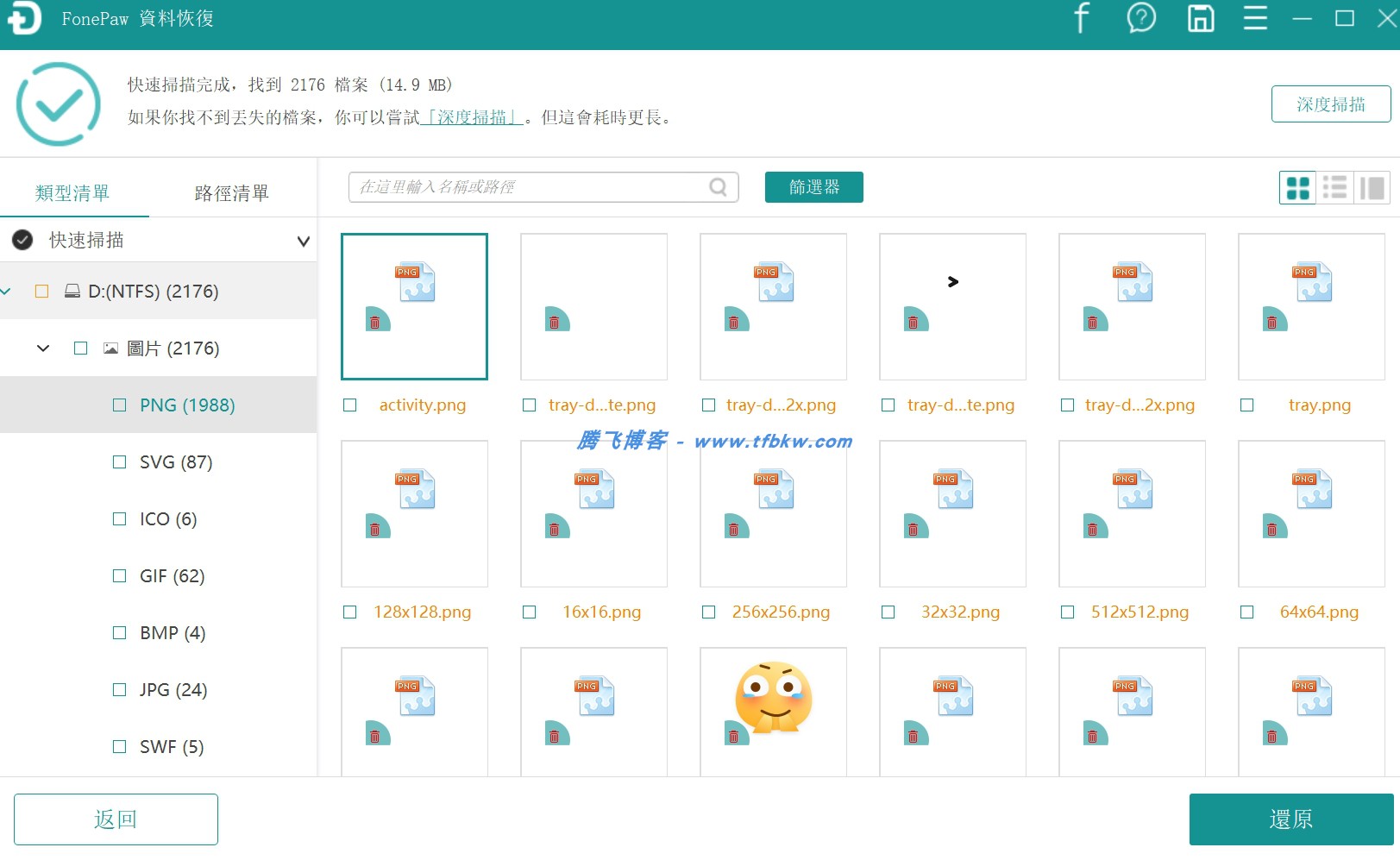
Task: Switch to preview pane view icon
Action: [x=1372, y=187]
